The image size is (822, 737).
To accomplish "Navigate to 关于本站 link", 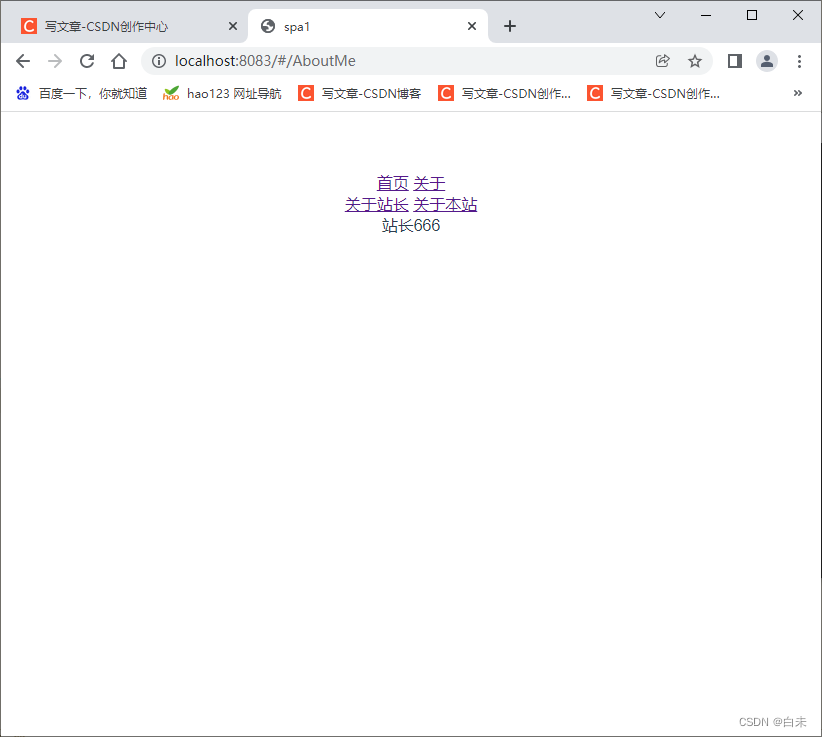I will pyautogui.click(x=445, y=204).
